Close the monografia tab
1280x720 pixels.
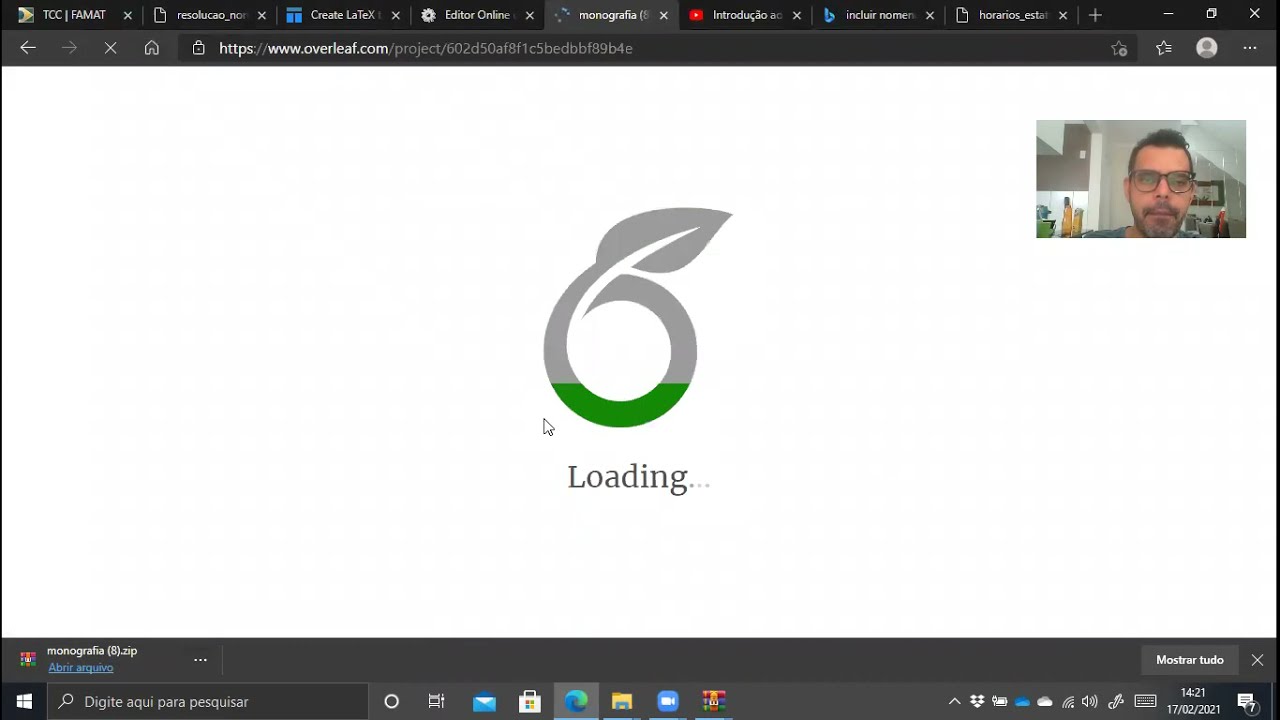pos(663,15)
